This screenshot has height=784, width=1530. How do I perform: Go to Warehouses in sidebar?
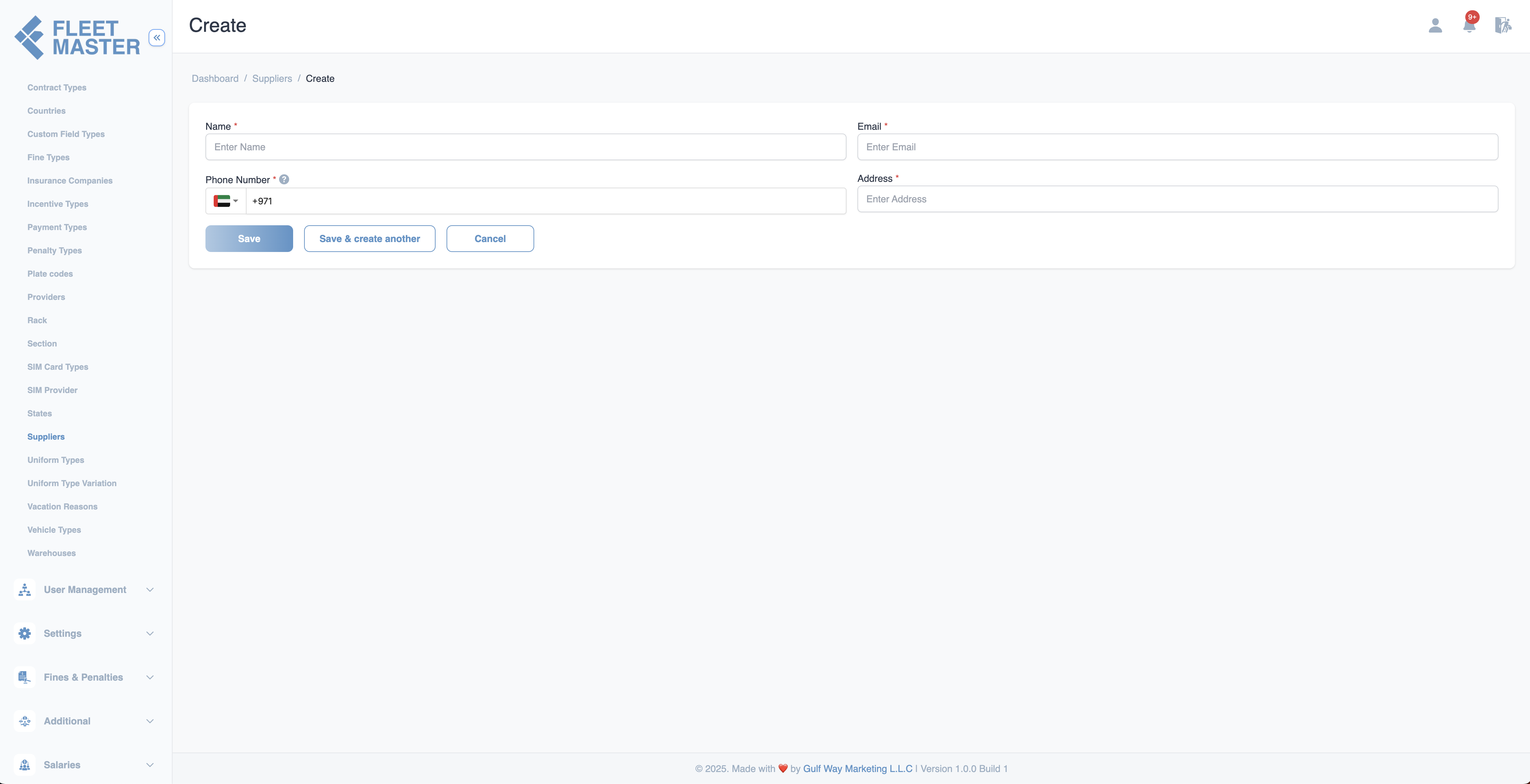[52, 553]
